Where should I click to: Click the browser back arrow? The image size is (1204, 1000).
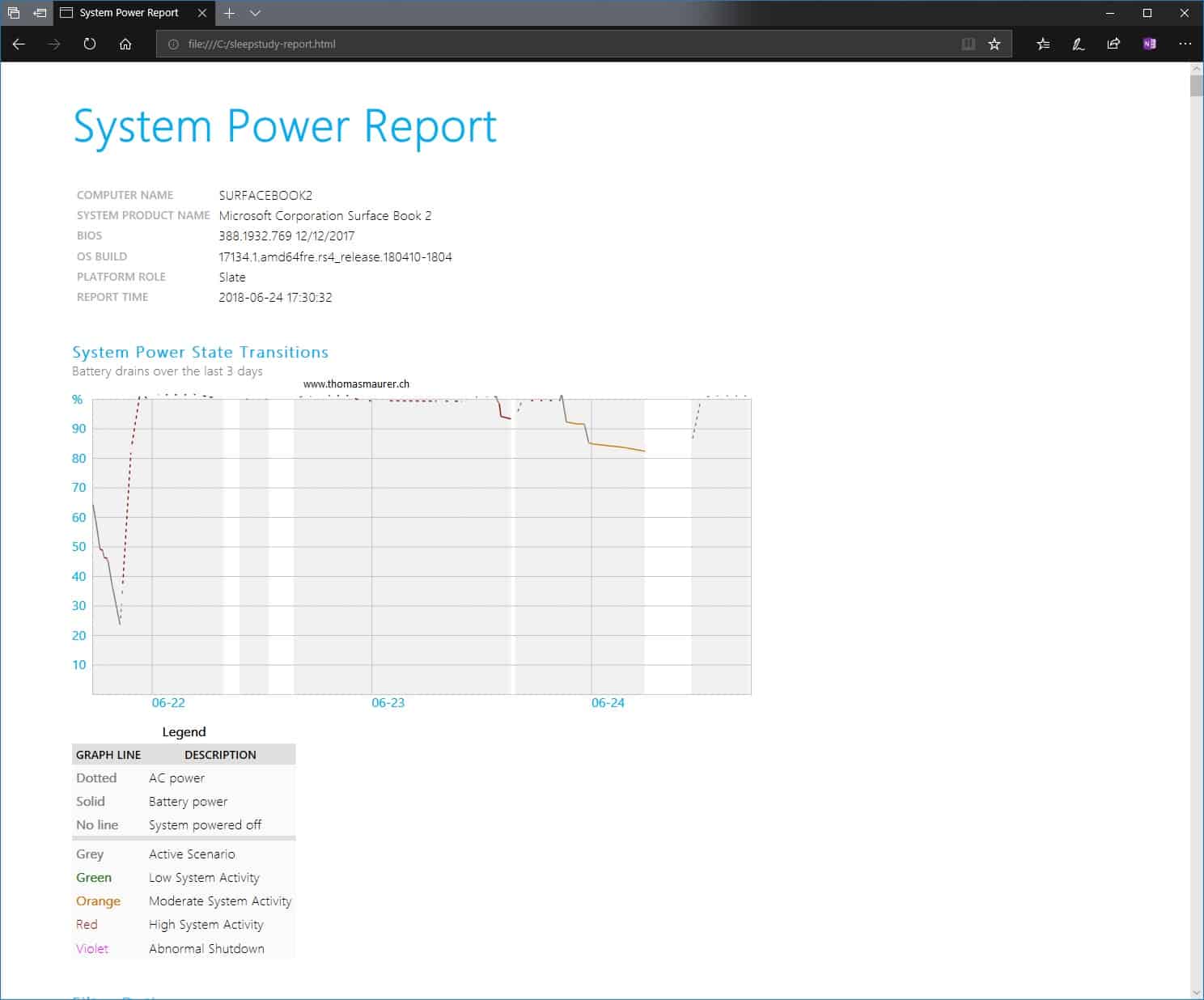pos(19,44)
